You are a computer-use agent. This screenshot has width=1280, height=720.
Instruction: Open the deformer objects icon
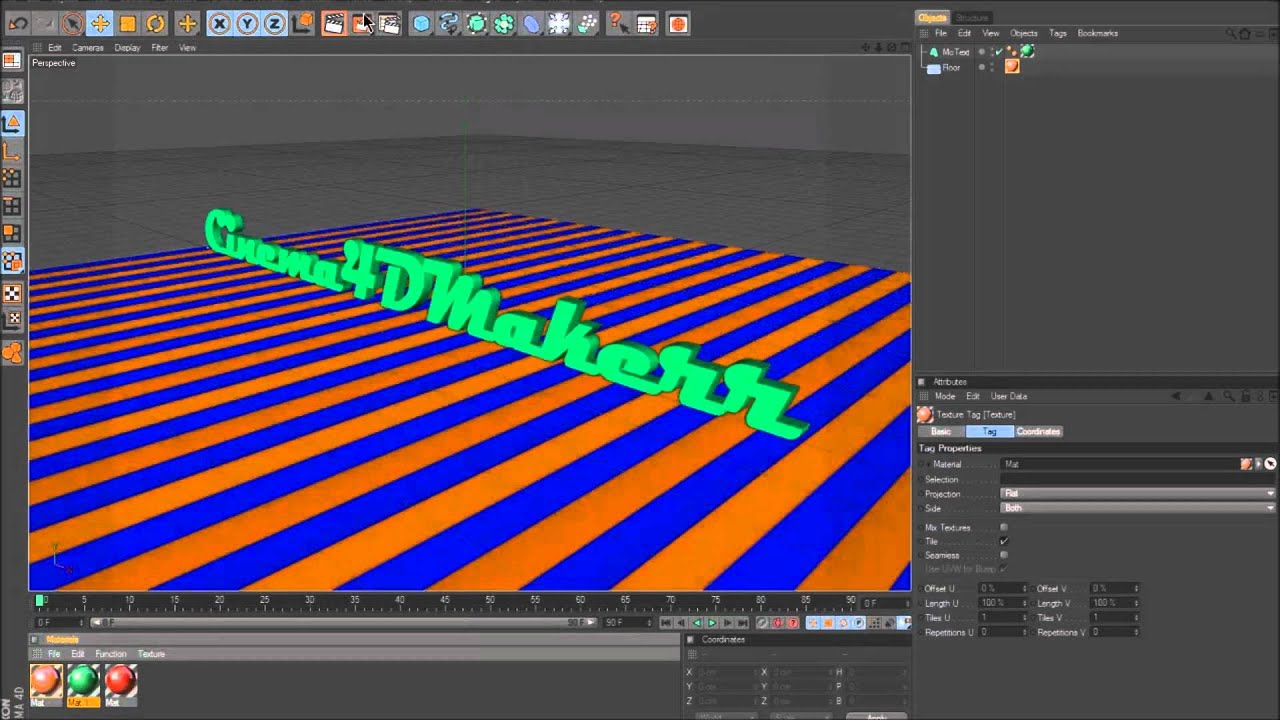pyautogui.click(x=533, y=23)
